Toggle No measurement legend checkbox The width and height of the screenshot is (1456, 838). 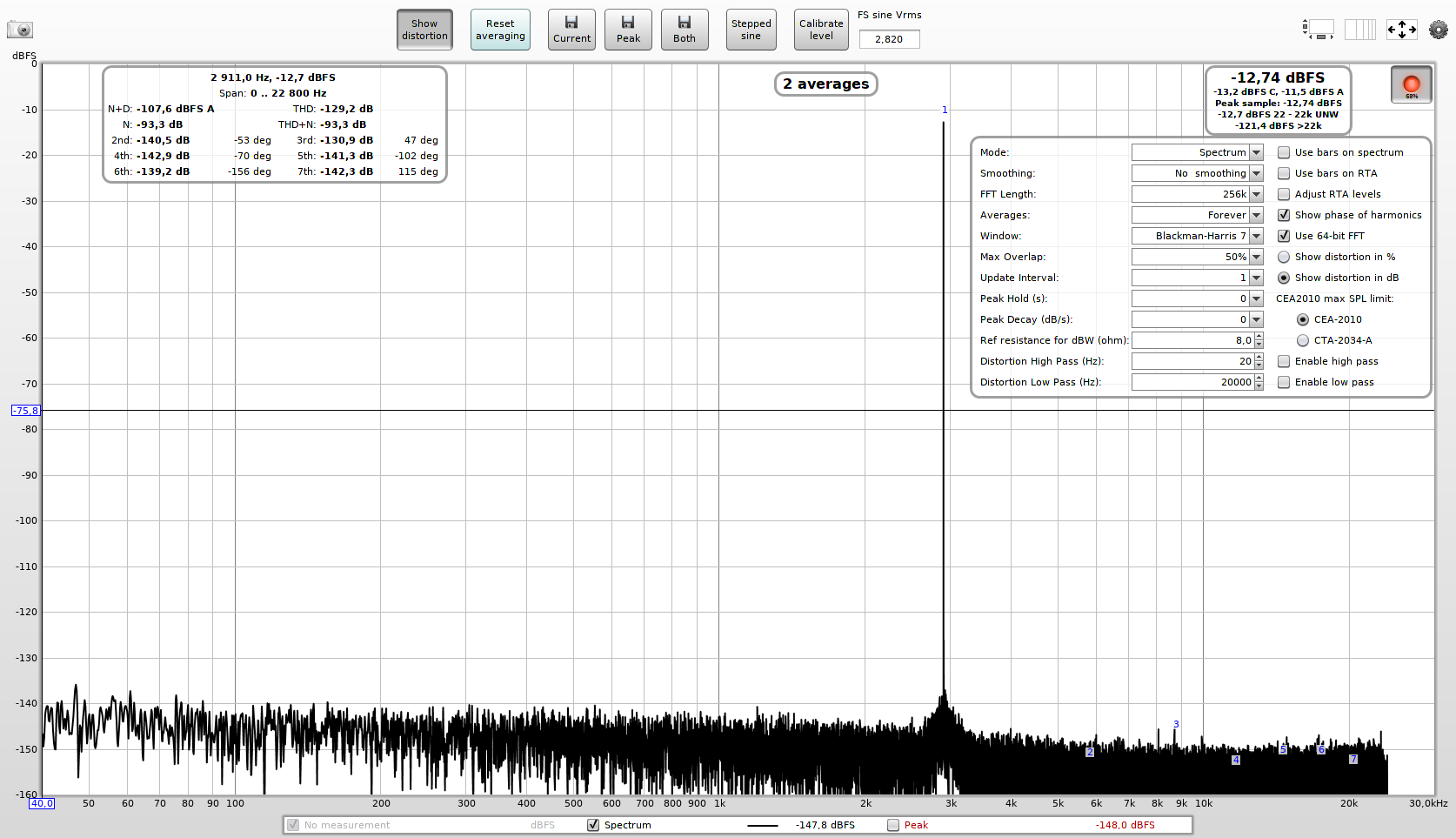pyautogui.click(x=293, y=825)
